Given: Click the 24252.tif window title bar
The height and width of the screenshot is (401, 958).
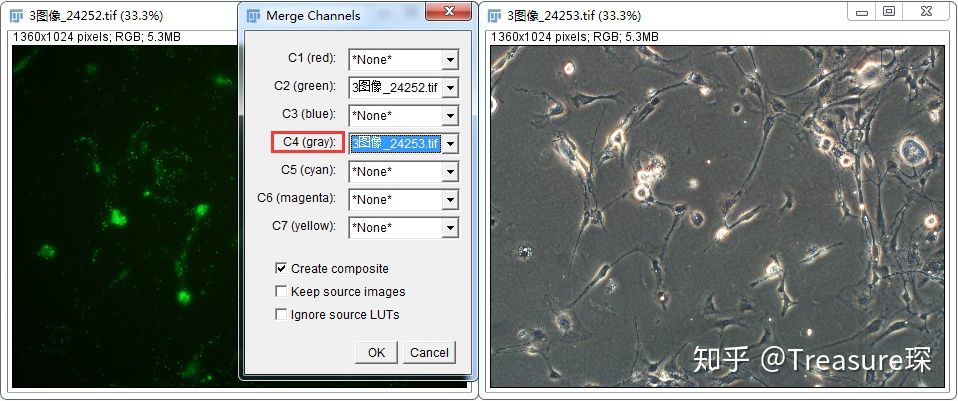Looking at the screenshot, I should point(122,15).
